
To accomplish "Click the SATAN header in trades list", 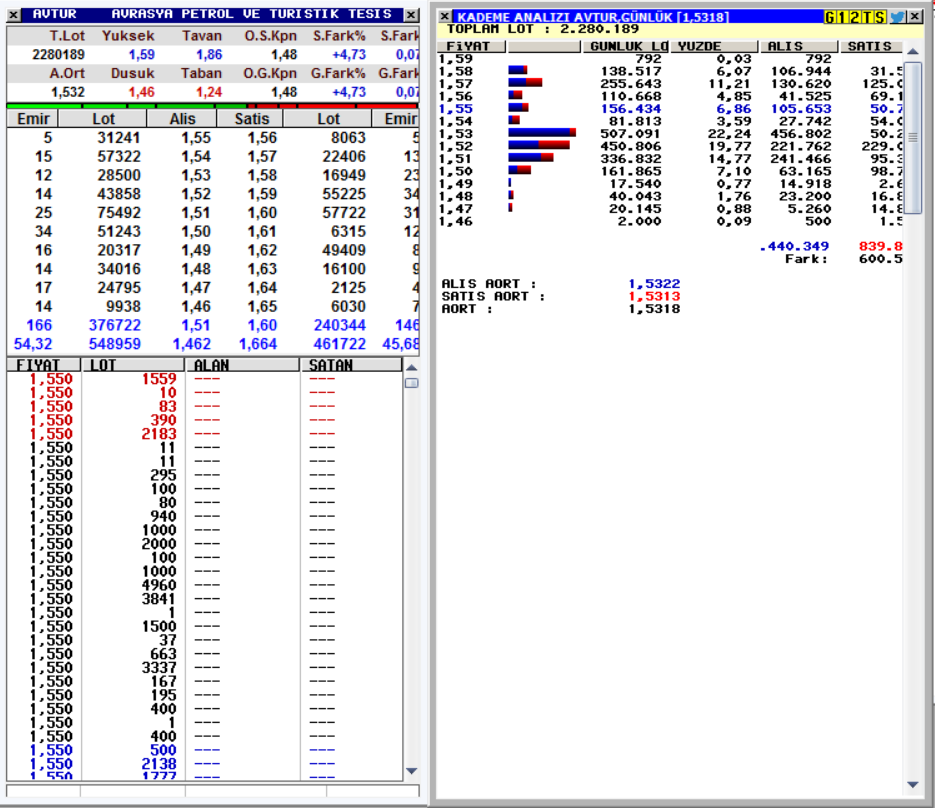I will click(351, 365).
